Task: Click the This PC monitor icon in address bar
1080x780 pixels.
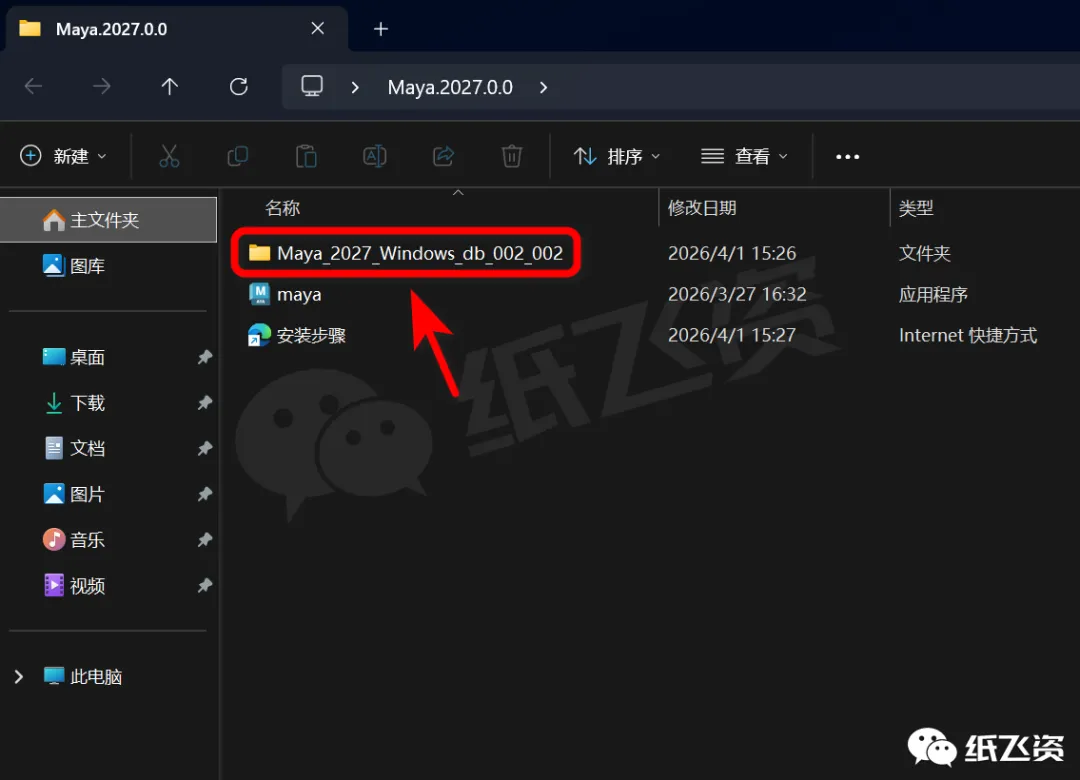Action: click(x=312, y=87)
